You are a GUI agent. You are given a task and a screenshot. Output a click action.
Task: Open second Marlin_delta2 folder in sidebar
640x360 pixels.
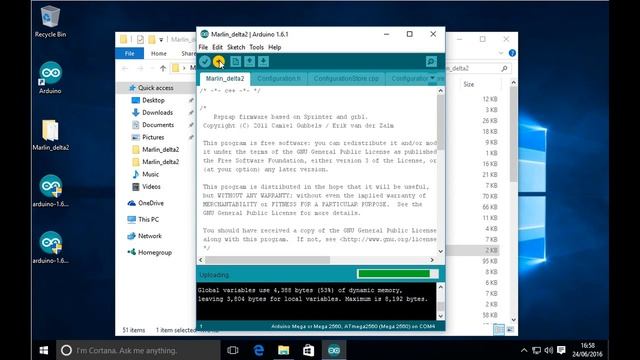(160, 162)
